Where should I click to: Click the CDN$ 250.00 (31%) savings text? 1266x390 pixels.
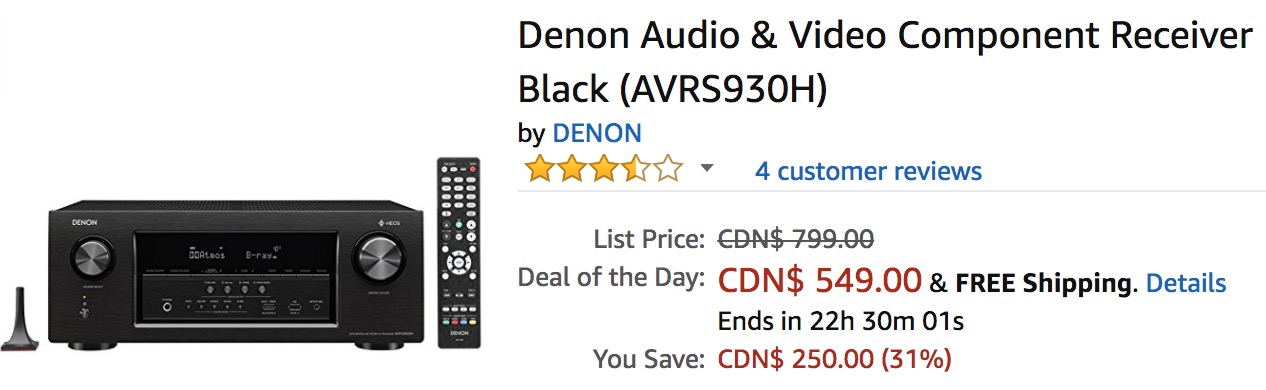tap(835, 358)
